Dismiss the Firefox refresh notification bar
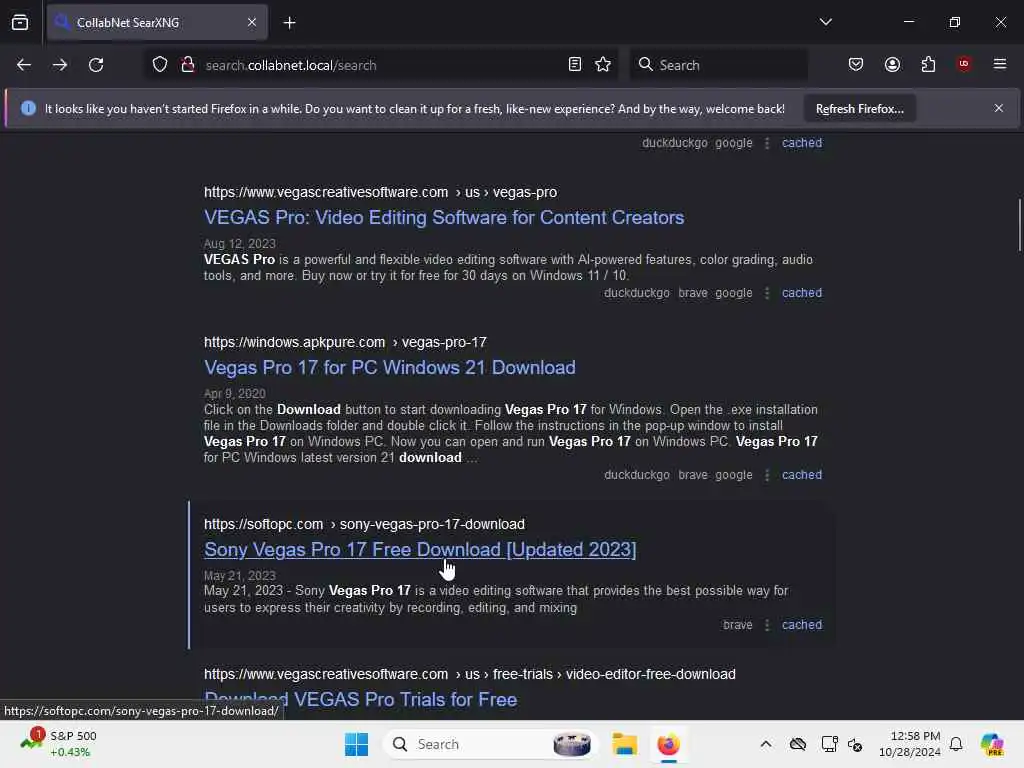The height and width of the screenshot is (768, 1024). pyautogui.click(x=999, y=108)
